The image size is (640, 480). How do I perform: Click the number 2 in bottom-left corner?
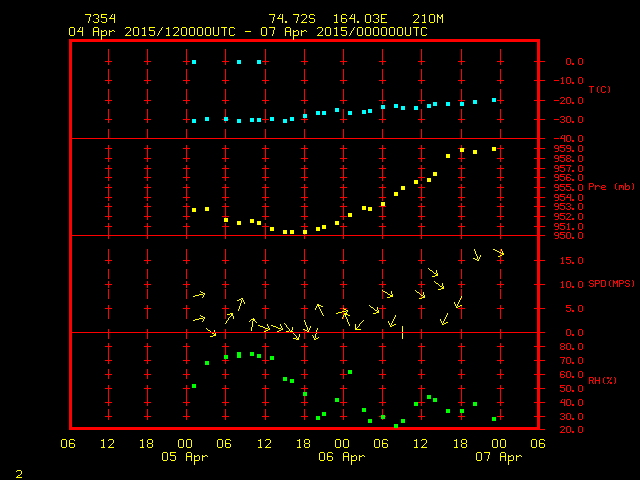coord(18,472)
